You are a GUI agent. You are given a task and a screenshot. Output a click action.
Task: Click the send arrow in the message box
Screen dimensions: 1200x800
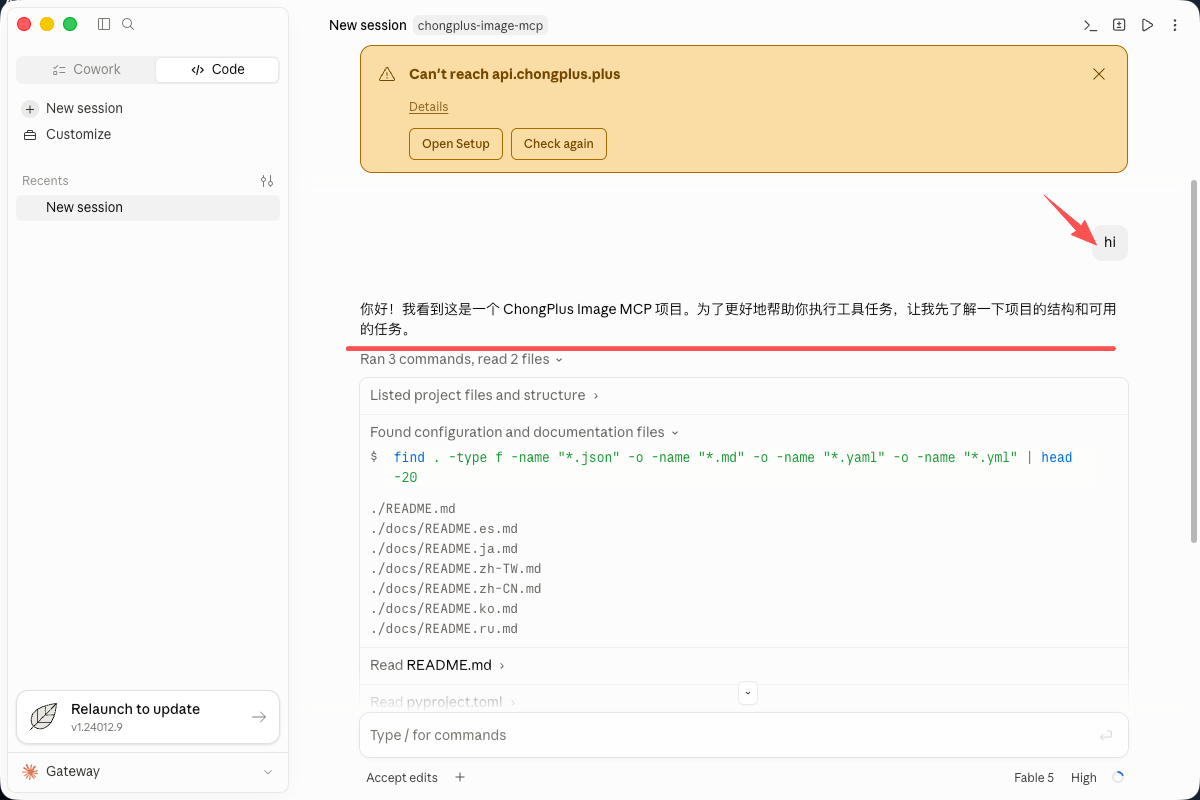1106,735
